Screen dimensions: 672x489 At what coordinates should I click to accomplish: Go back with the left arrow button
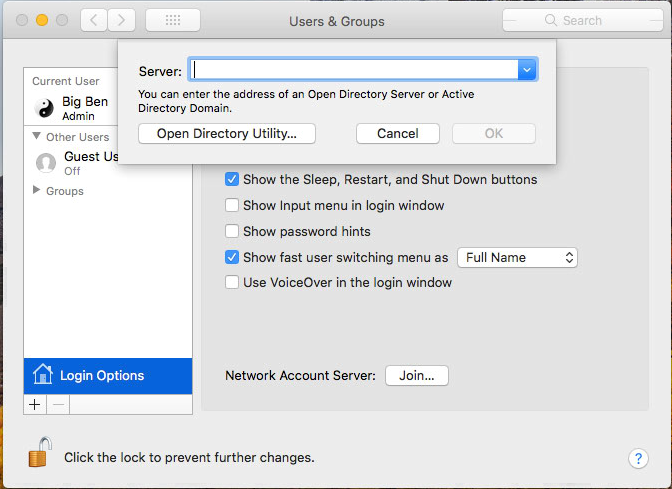94,20
